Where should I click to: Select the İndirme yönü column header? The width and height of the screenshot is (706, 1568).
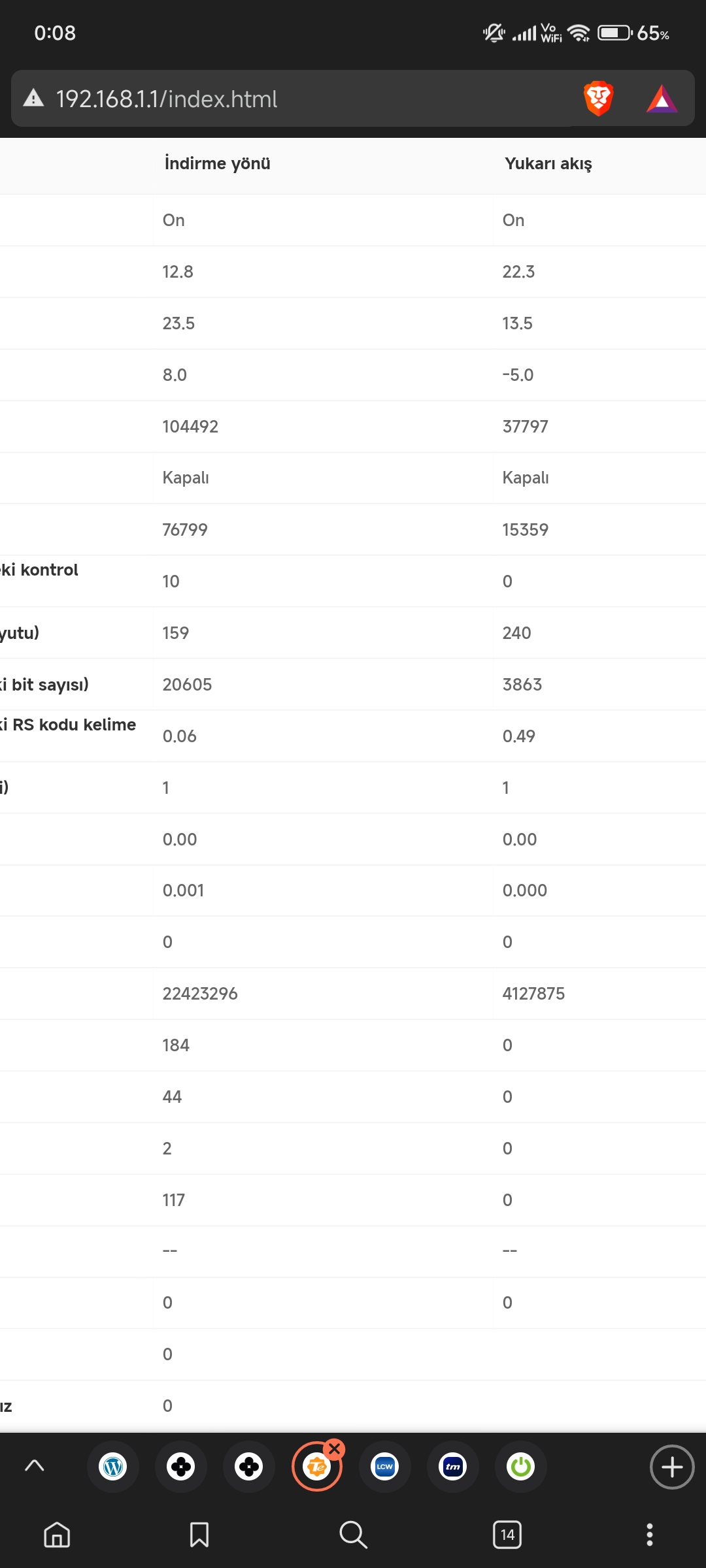tap(217, 163)
